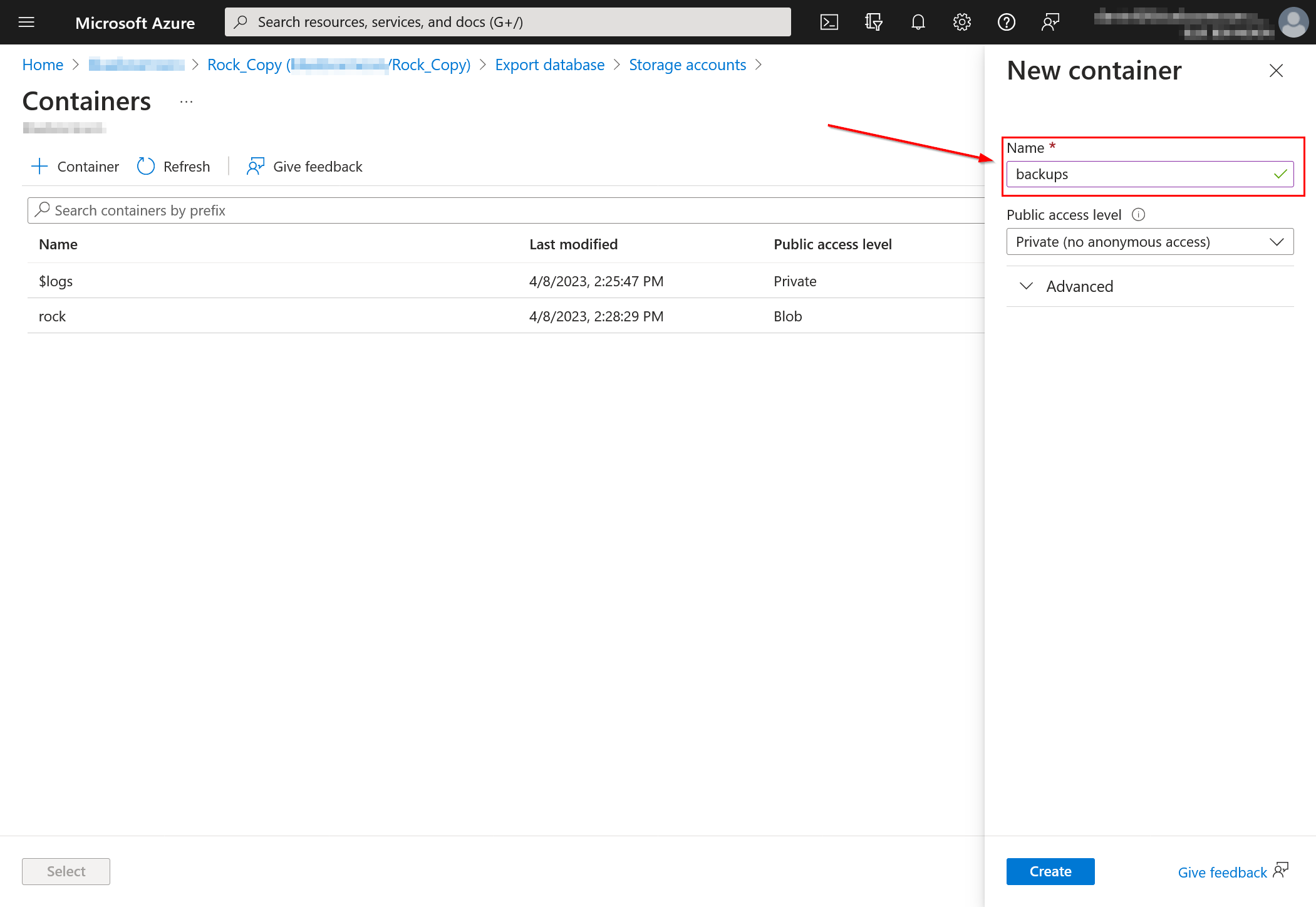Refresh the containers list

click(174, 167)
